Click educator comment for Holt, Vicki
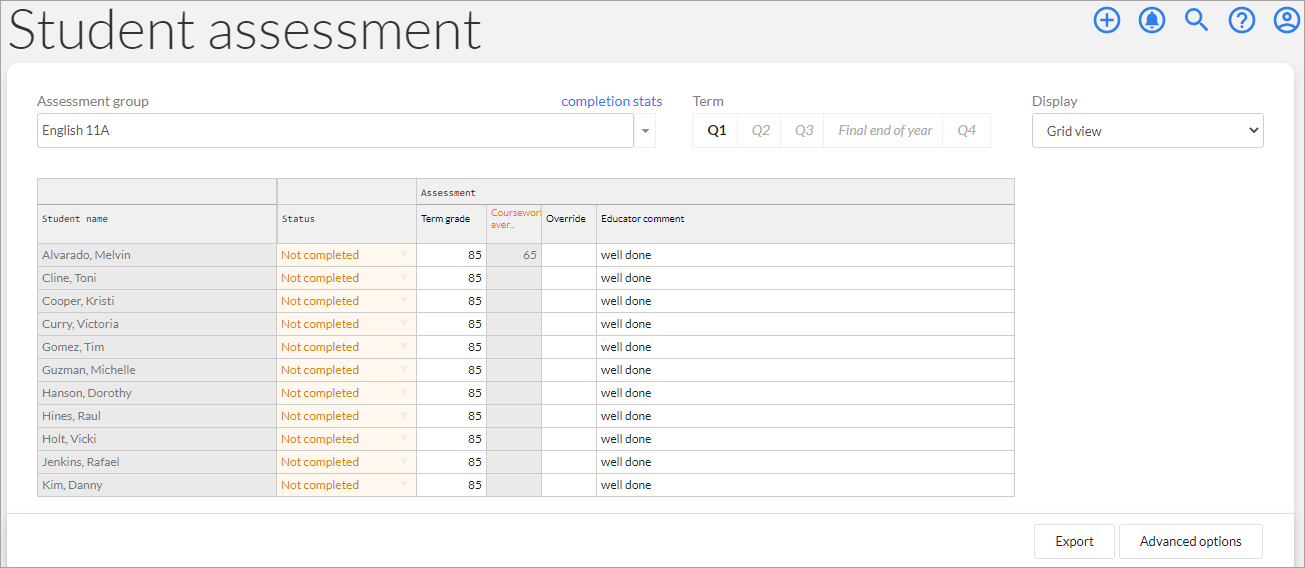The height and width of the screenshot is (568, 1305). pyautogui.click(x=805, y=439)
